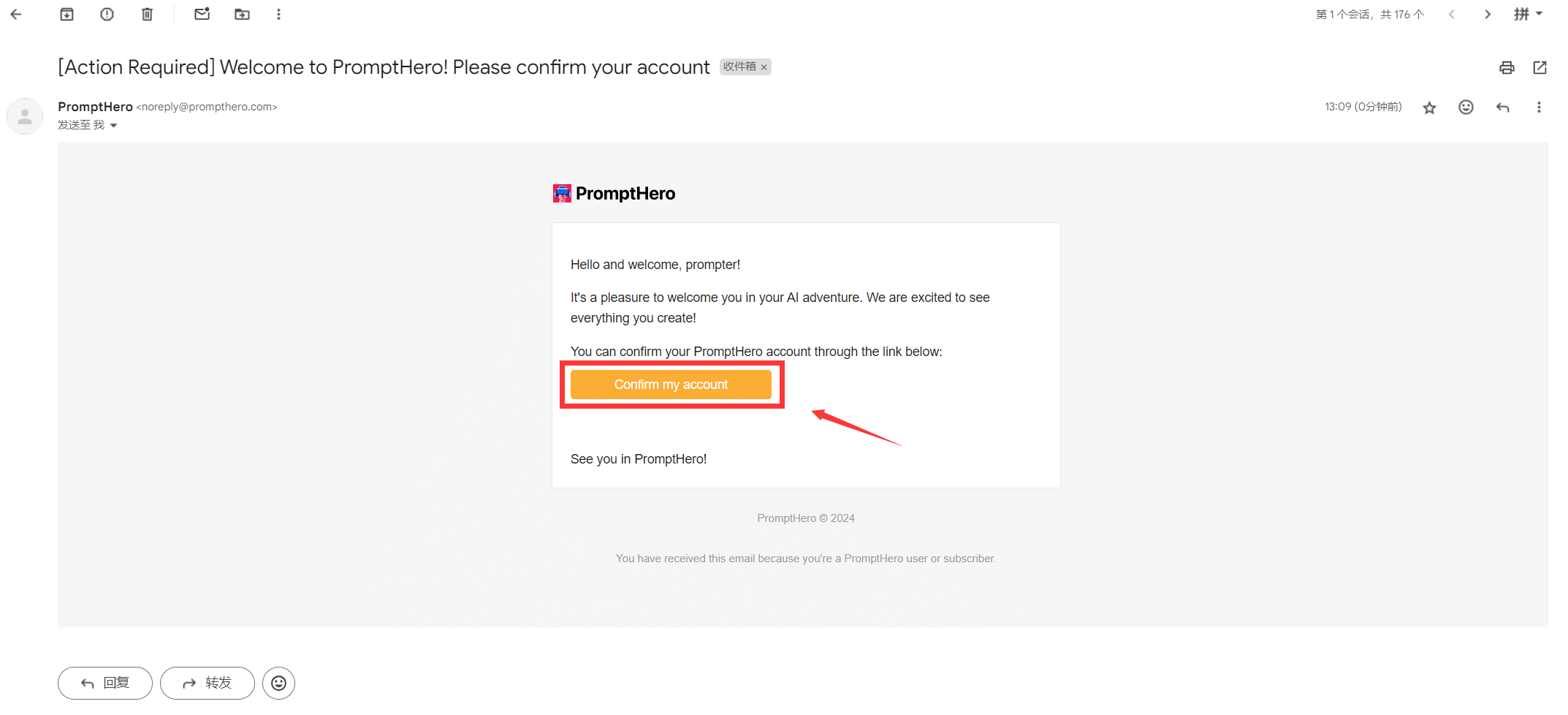Print this email
The width and height of the screenshot is (1568, 715).
[x=1507, y=67]
